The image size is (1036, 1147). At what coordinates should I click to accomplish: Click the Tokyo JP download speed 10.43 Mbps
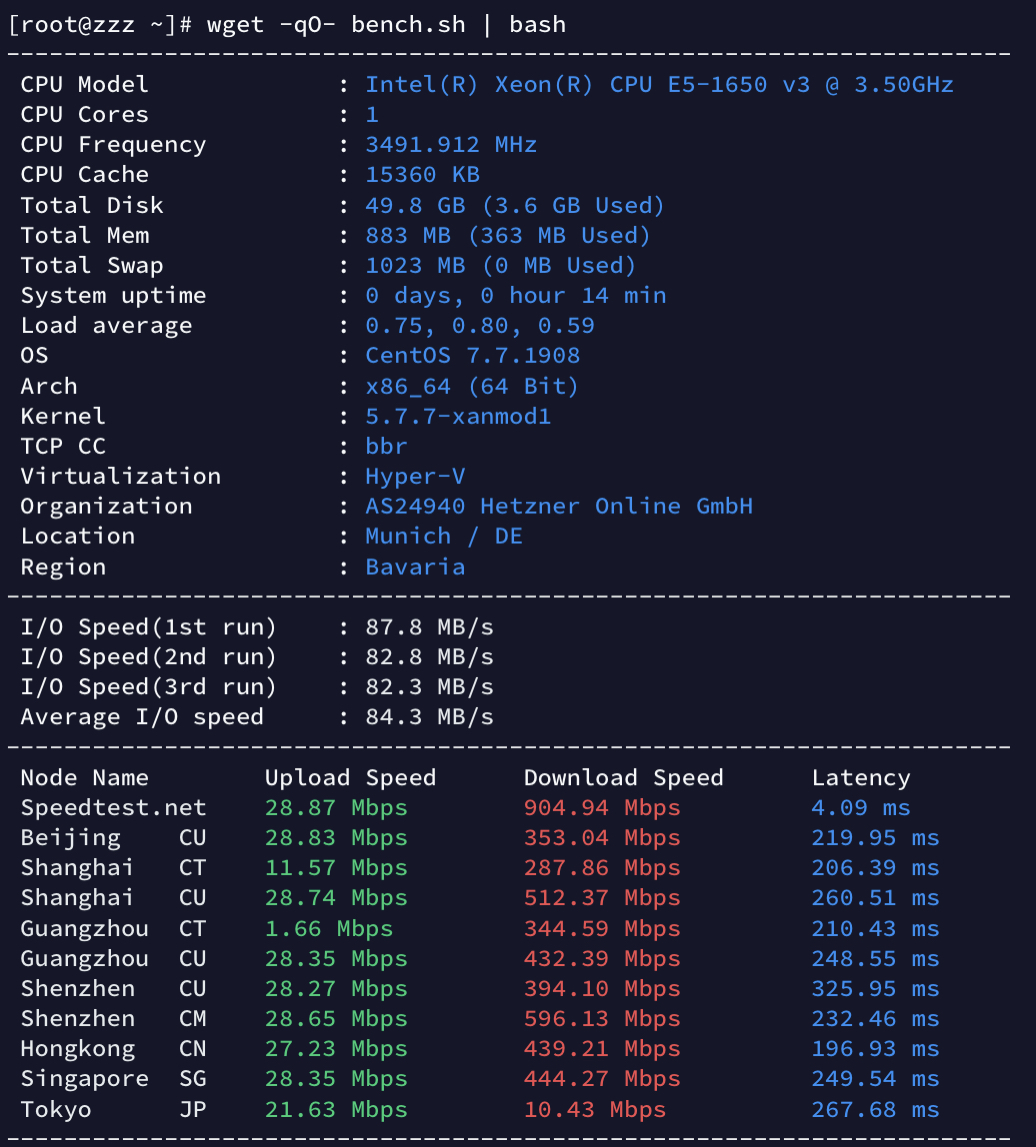[x=595, y=1110]
